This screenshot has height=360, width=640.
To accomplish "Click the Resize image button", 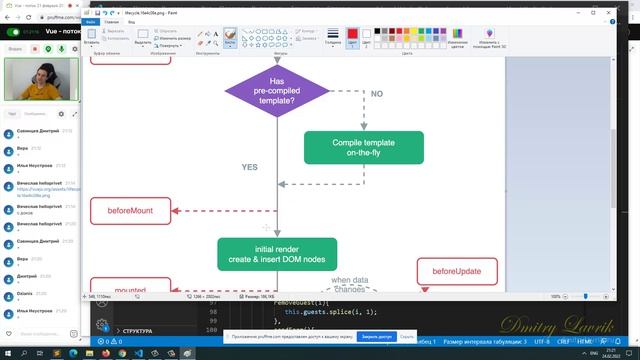I will tap(172, 38).
